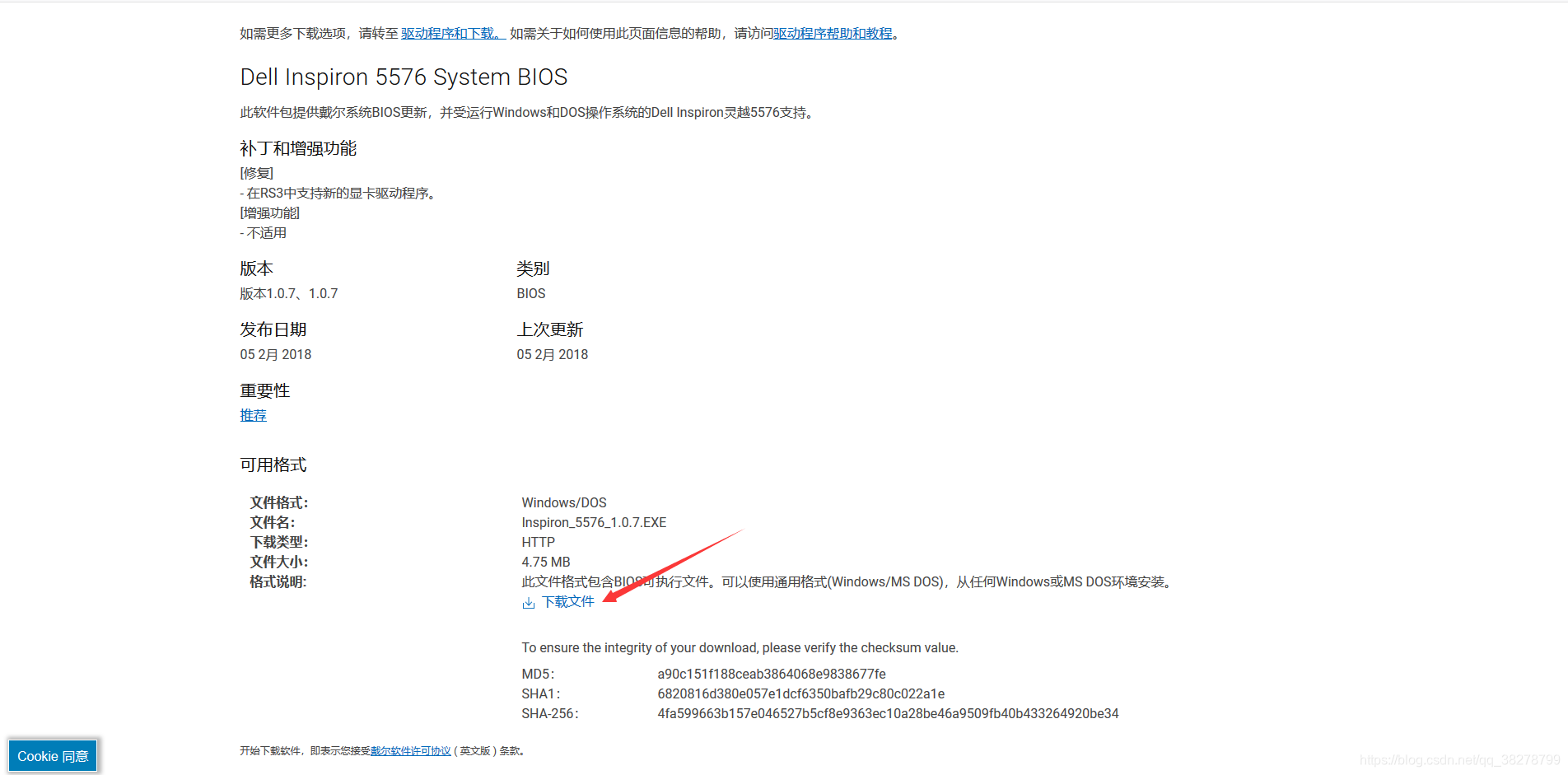This screenshot has width=1568, height=775.
Task: Click the file name Inspiron_5576_1.0.7.EXE
Action: point(594,523)
